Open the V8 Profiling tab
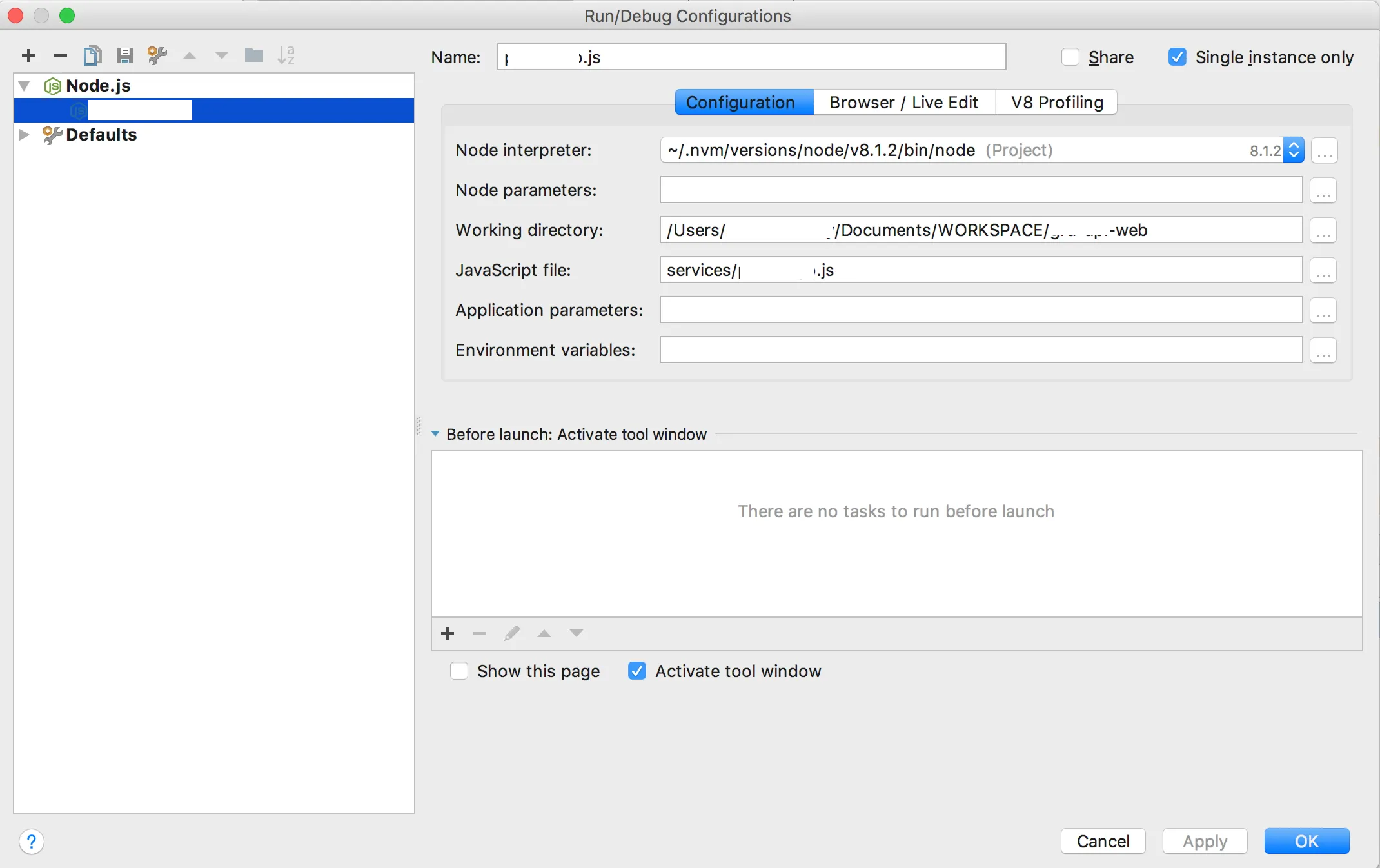This screenshot has width=1380, height=868. pos(1056,103)
